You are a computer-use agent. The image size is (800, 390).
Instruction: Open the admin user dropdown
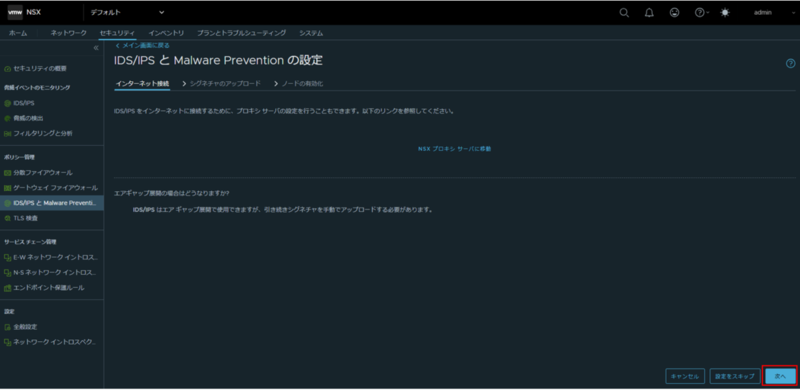774,13
